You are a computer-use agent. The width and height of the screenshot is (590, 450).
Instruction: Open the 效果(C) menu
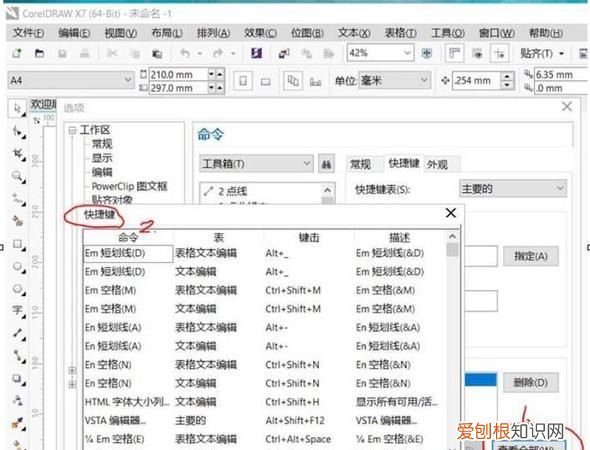point(260,33)
